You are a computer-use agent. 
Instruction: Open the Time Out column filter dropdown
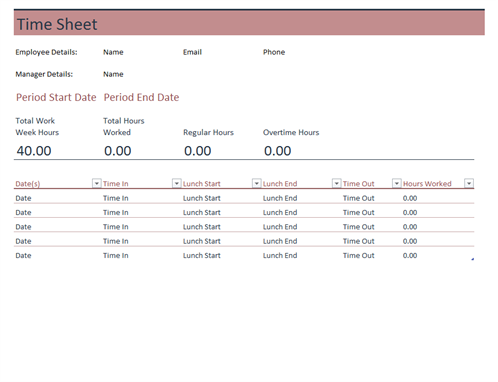click(396, 183)
